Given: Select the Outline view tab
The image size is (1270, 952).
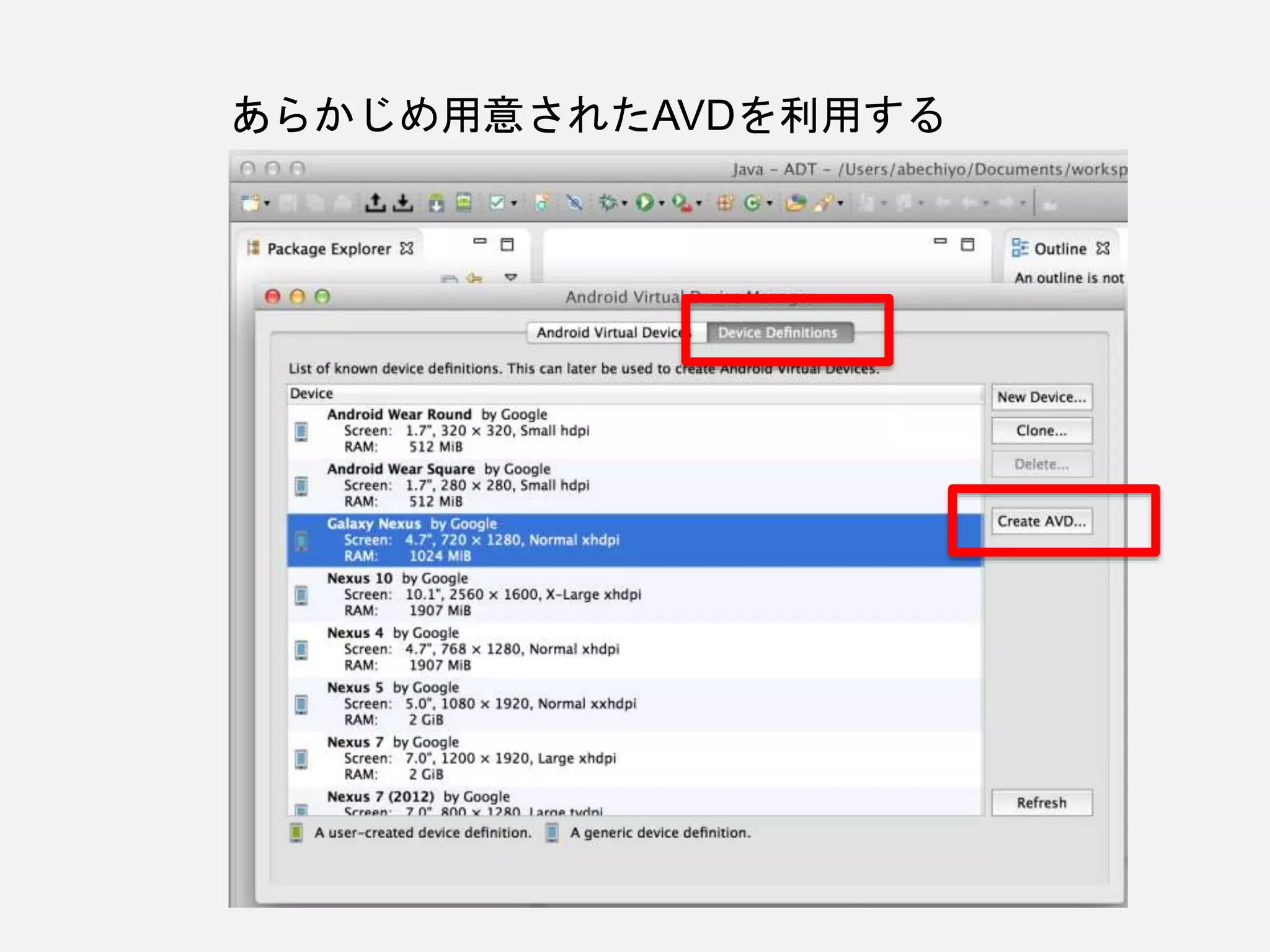Looking at the screenshot, I should click(x=1060, y=249).
